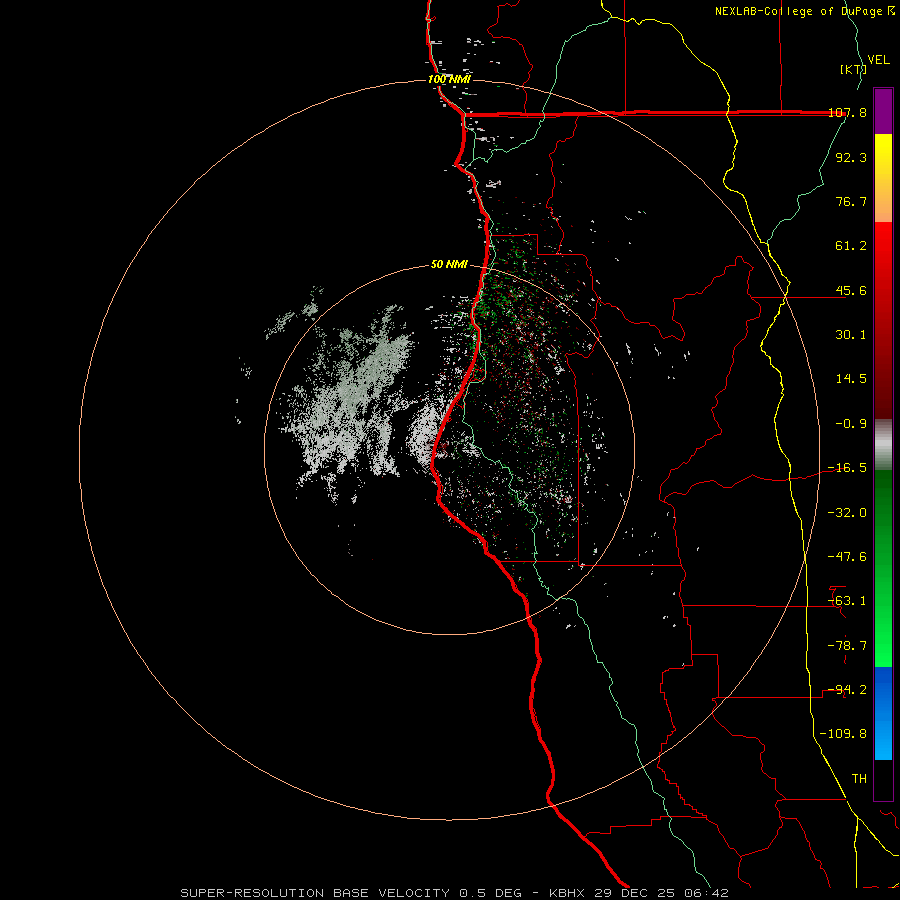This screenshot has width=900, height=900.
Task: Click the 06:42 timestamp in caption
Action: 707,893
